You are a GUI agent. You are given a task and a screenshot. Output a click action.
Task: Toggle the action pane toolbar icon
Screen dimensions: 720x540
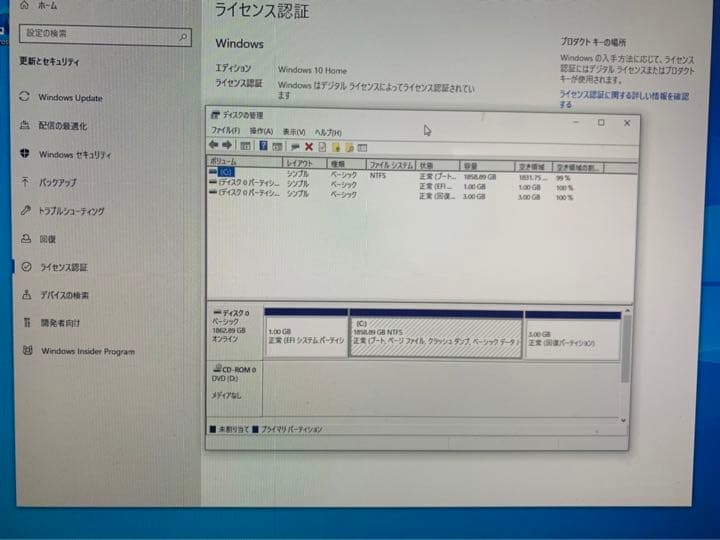(x=277, y=146)
